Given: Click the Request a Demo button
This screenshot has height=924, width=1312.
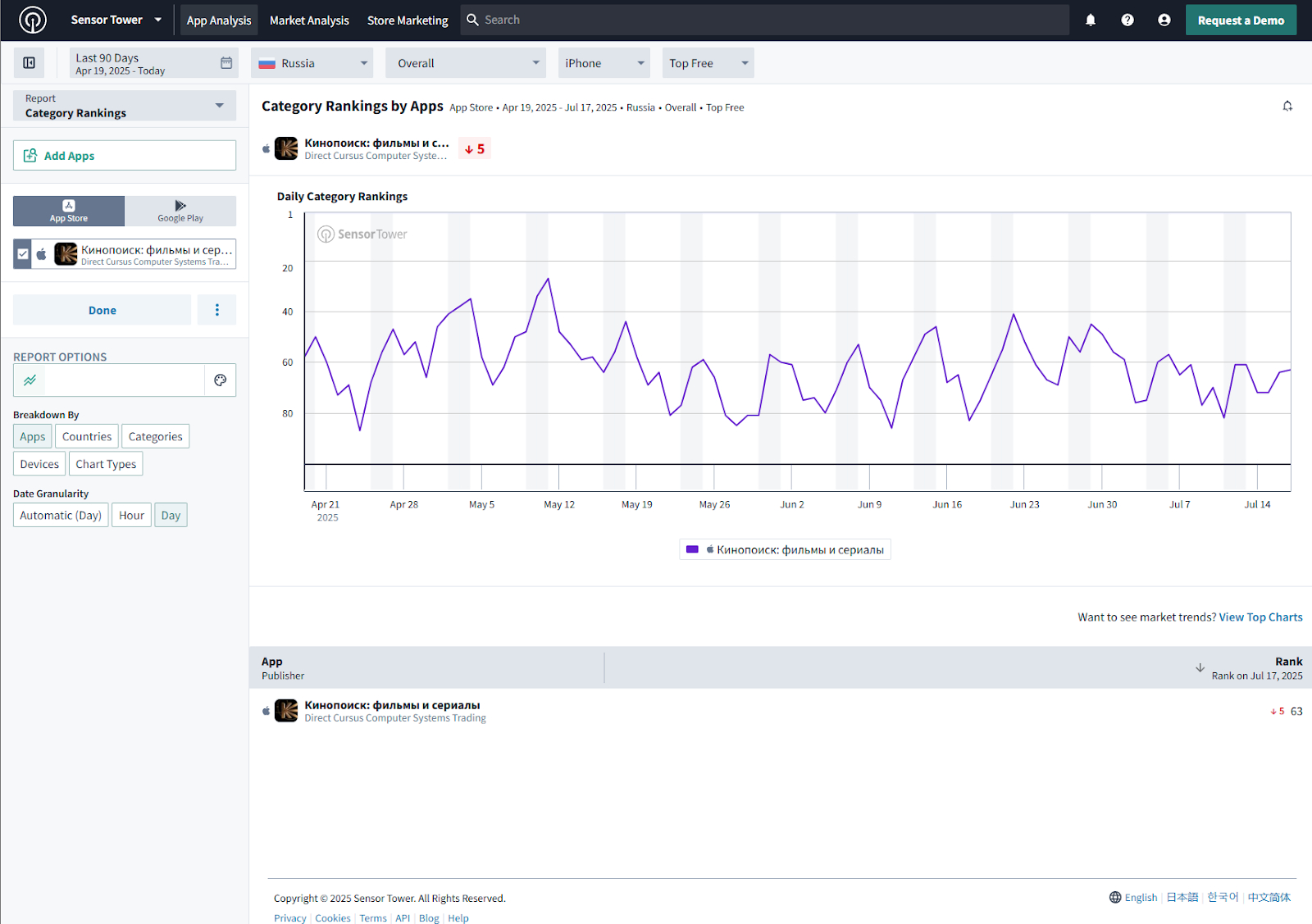Looking at the screenshot, I should pyautogui.click(x=1241, y=20).
